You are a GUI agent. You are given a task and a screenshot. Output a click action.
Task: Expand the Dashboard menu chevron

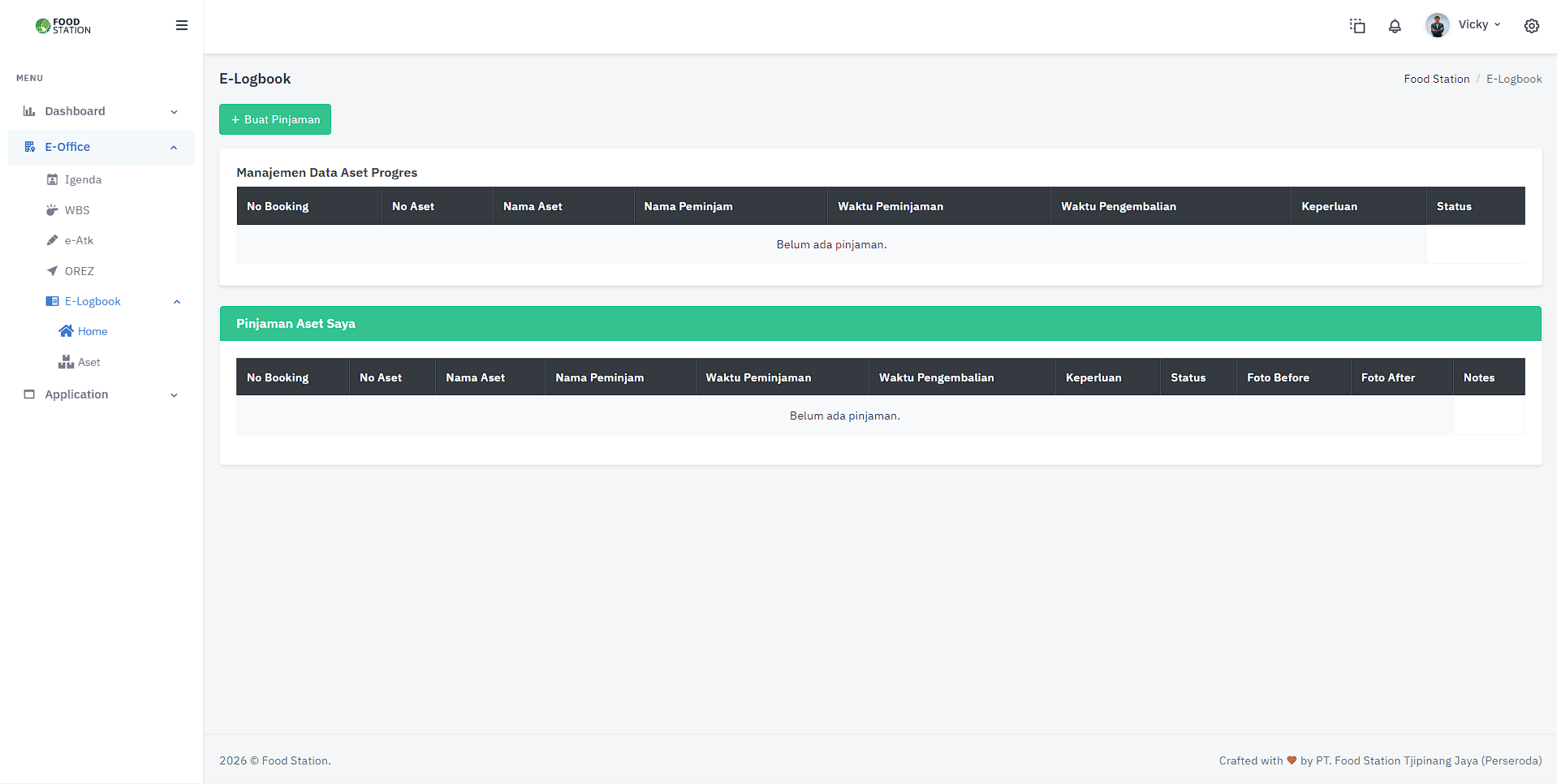tap(175, 111)
